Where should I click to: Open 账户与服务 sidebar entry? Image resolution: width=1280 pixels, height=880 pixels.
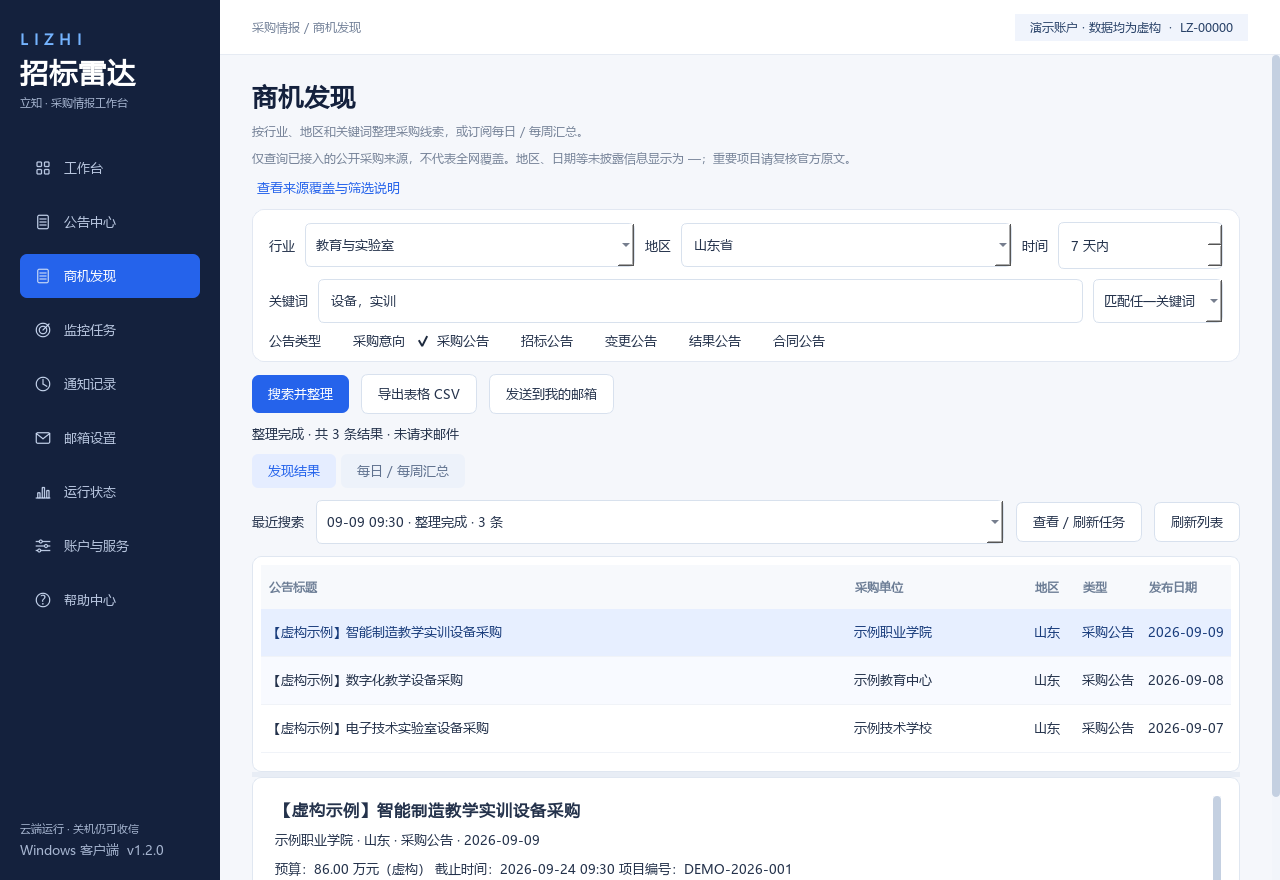pyautogui.click(x=110, y=546)
